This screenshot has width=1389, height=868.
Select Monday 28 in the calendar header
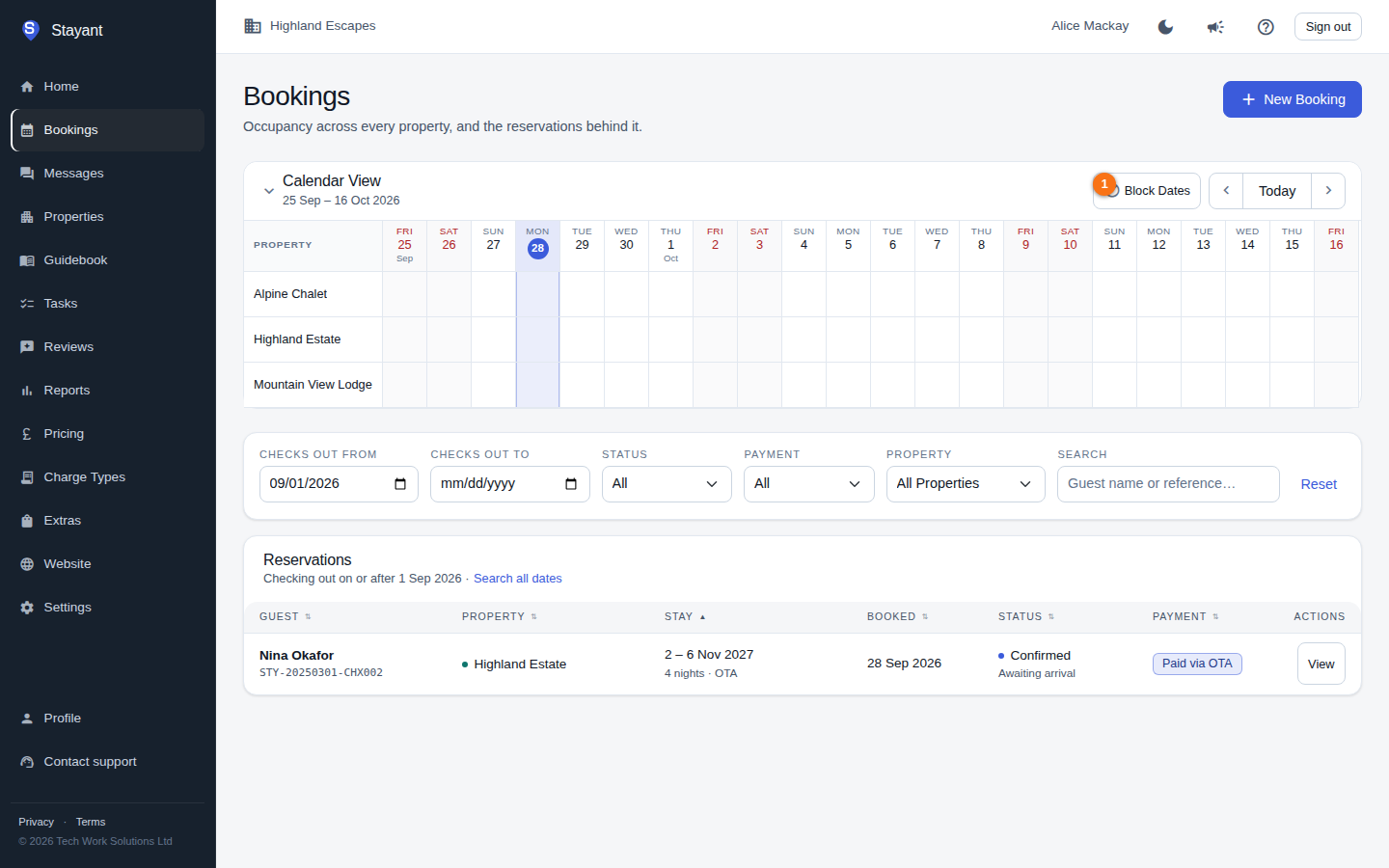(x=538, y=246)
